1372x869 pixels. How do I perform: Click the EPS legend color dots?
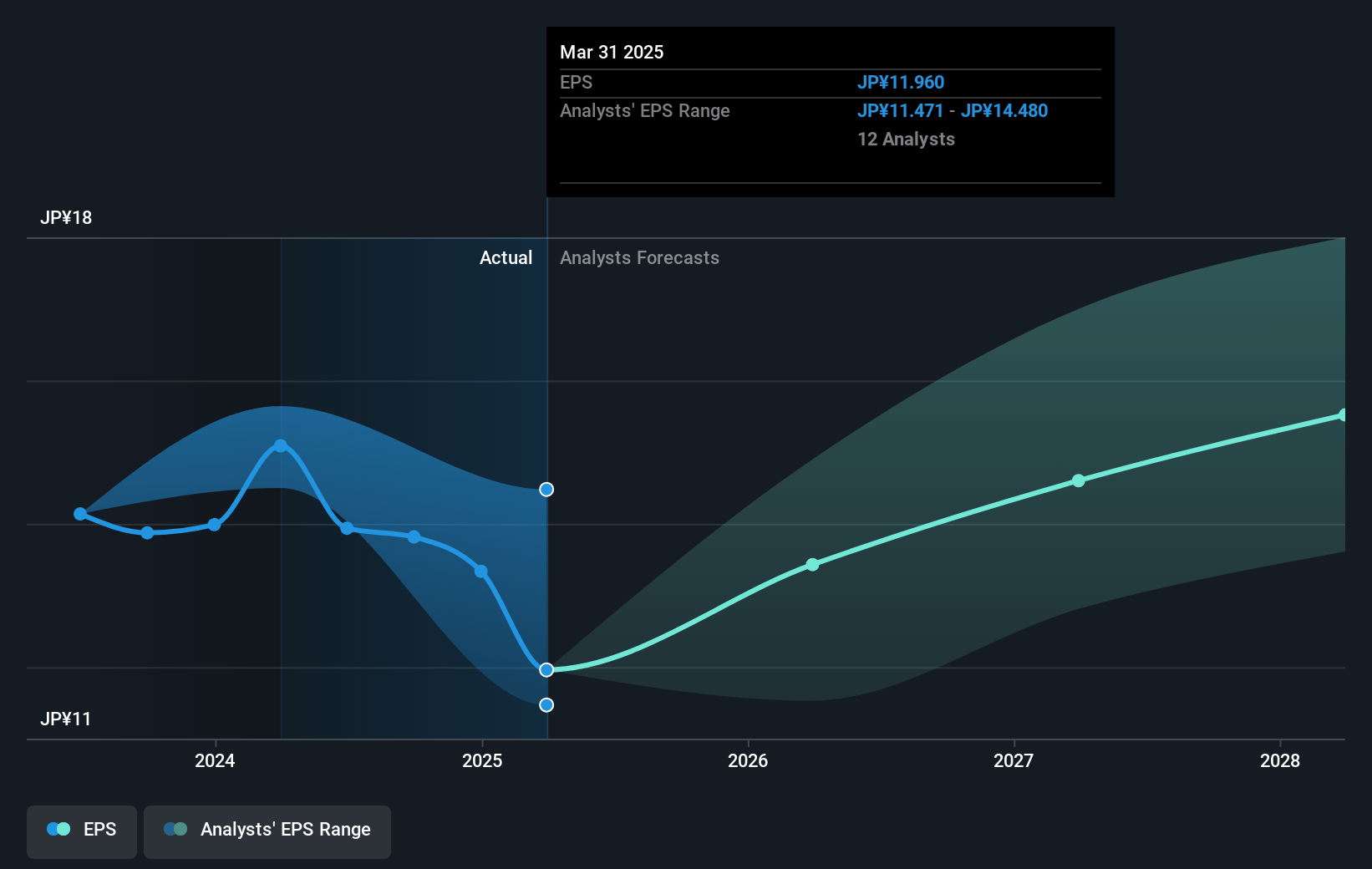click(x=58, y=829)
